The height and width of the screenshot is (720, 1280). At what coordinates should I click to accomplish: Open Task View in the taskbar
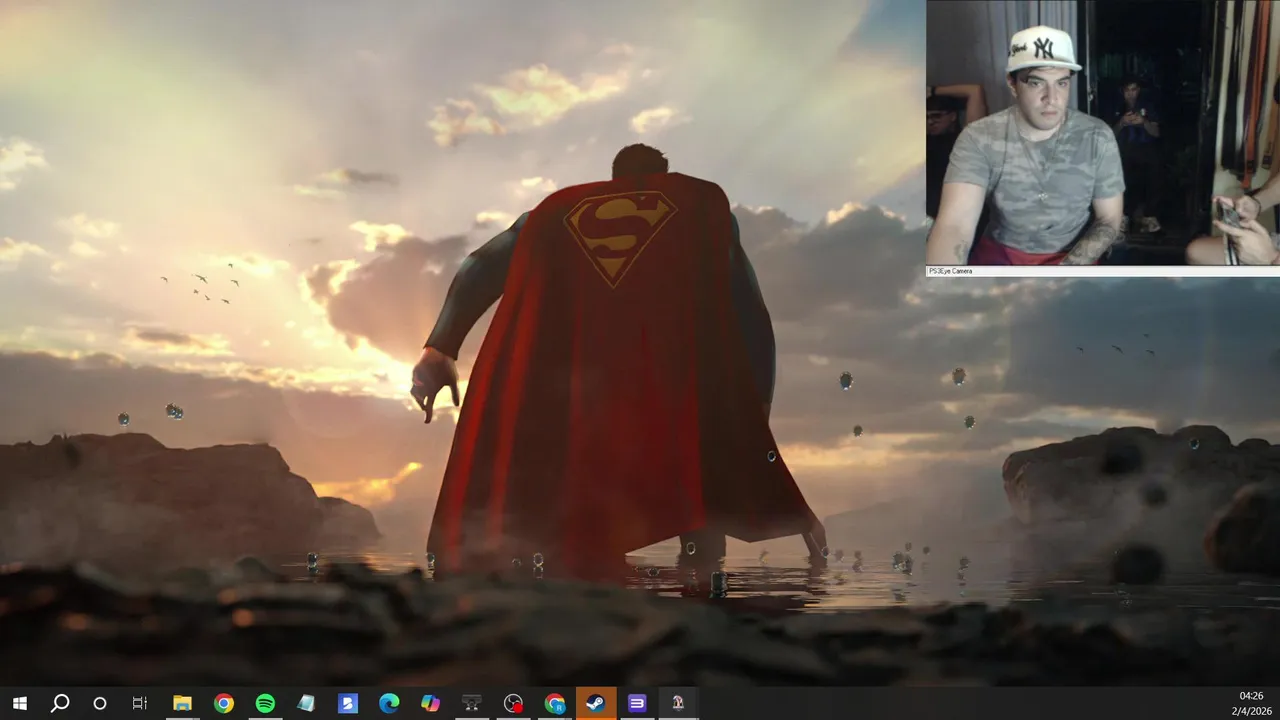(140, 703)
